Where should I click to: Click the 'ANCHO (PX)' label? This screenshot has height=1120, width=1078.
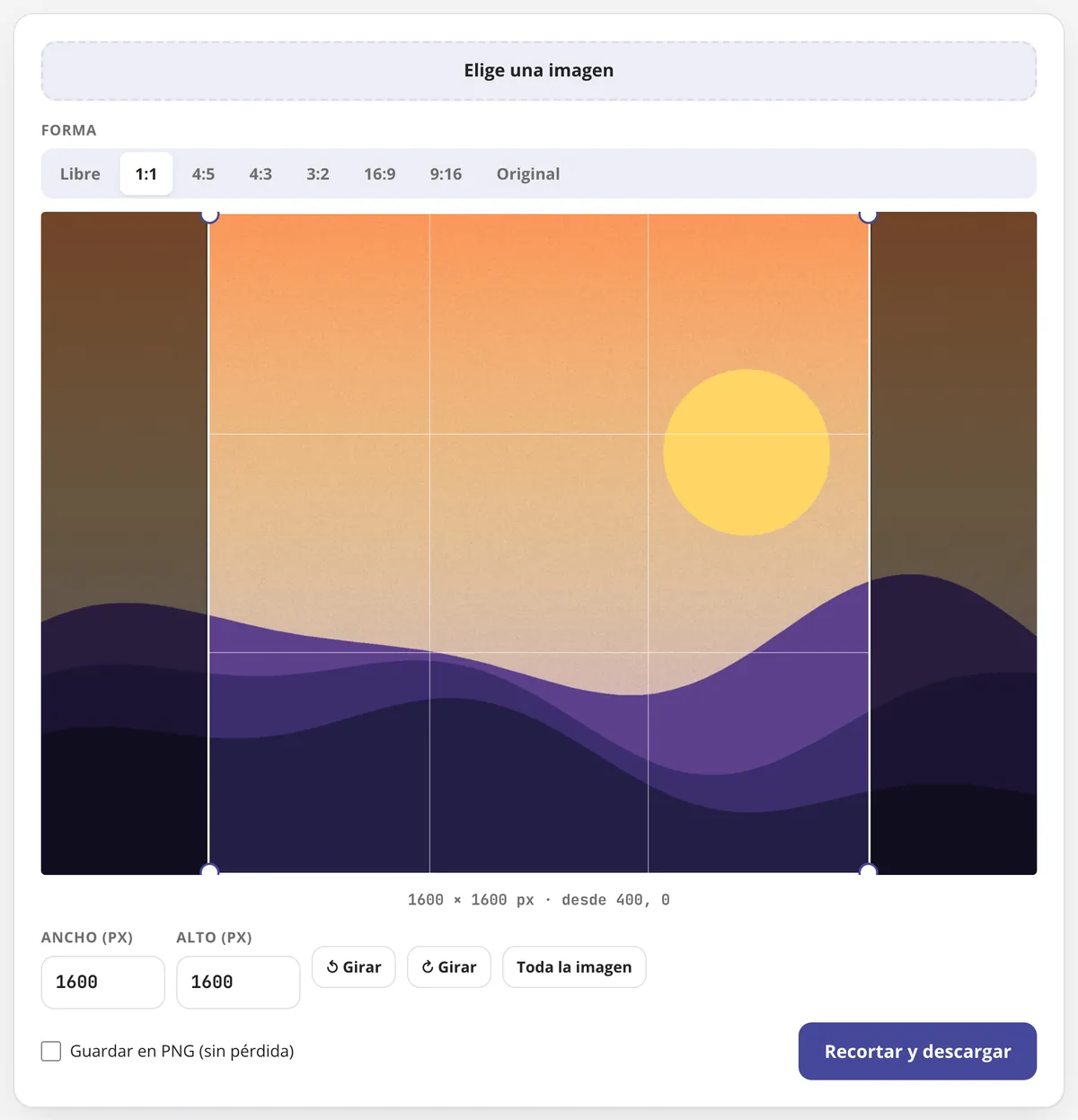coord(87,938)
